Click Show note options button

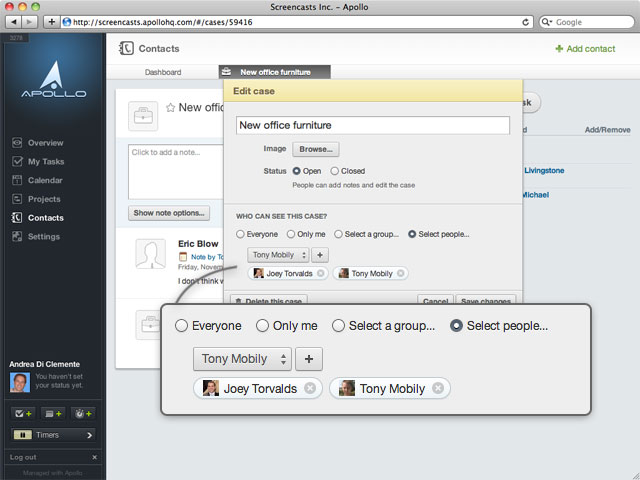point(169,213)
